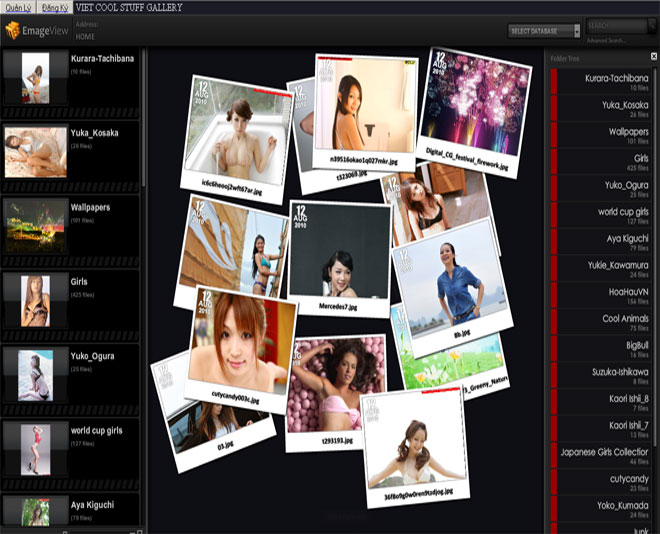Open the Đăng Ký link
This screenshot has width=660, height=534.
[x=55, y=8]
